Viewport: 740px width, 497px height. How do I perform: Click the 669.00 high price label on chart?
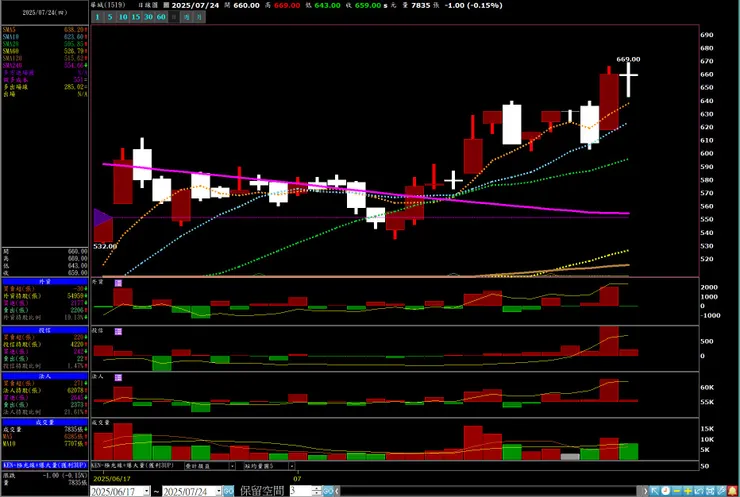click(628, 59)
